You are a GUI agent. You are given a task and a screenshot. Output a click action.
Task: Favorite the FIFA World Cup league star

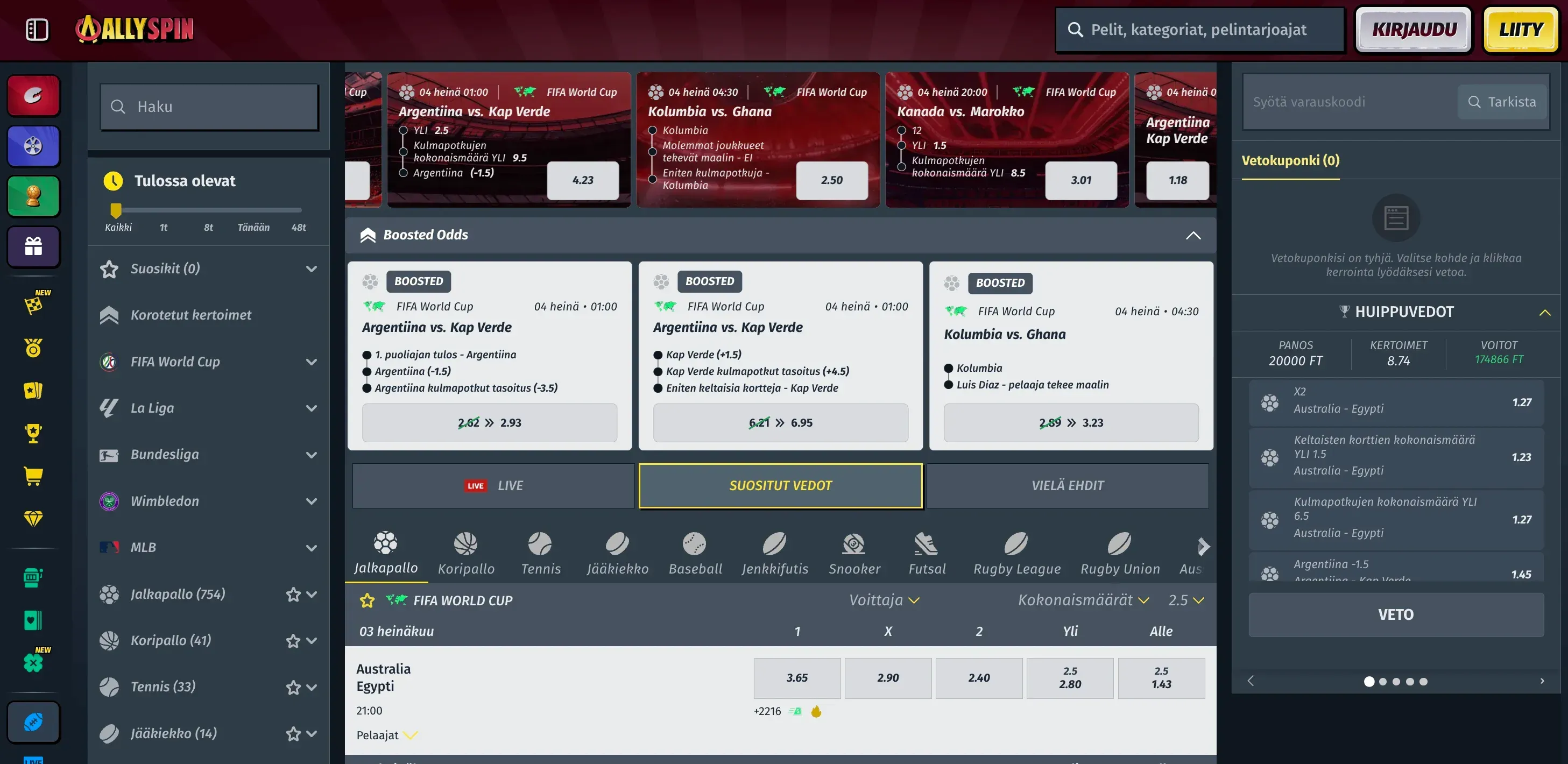[x=367, y=601]
